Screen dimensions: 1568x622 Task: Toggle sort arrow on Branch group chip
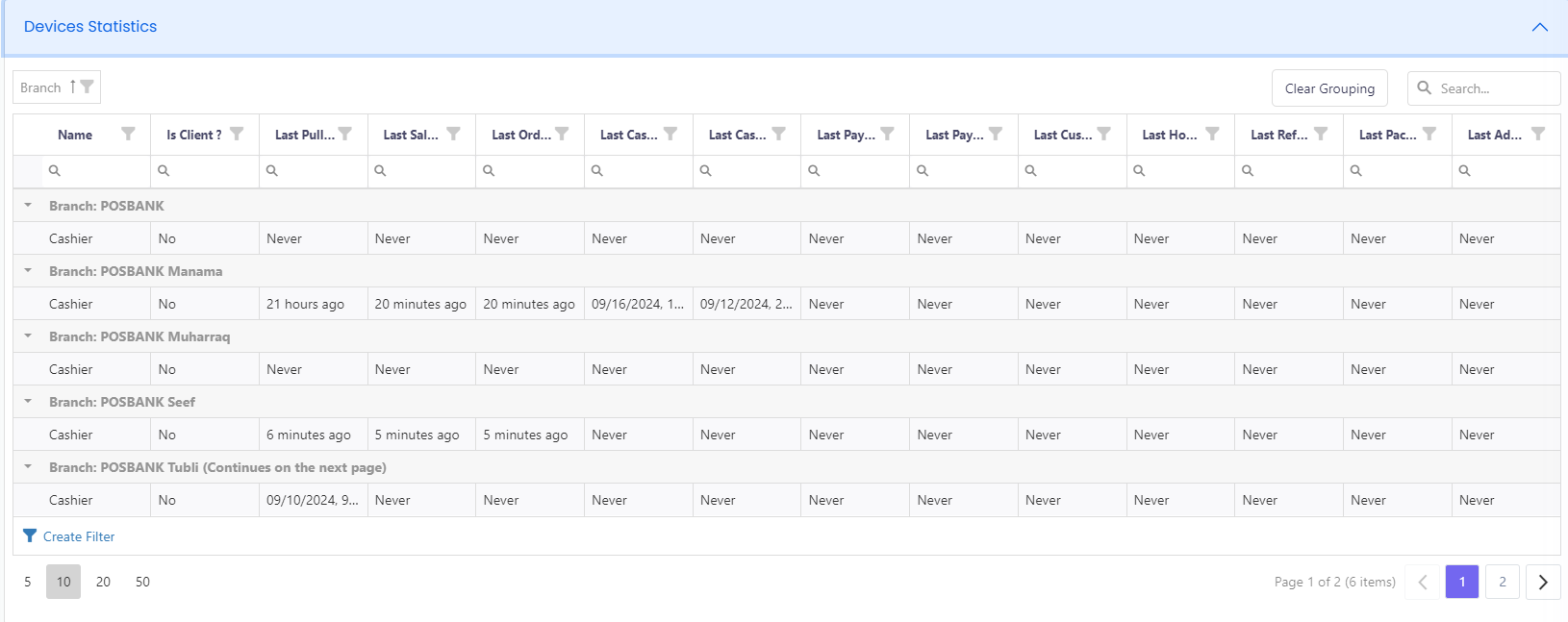point(72,87)
